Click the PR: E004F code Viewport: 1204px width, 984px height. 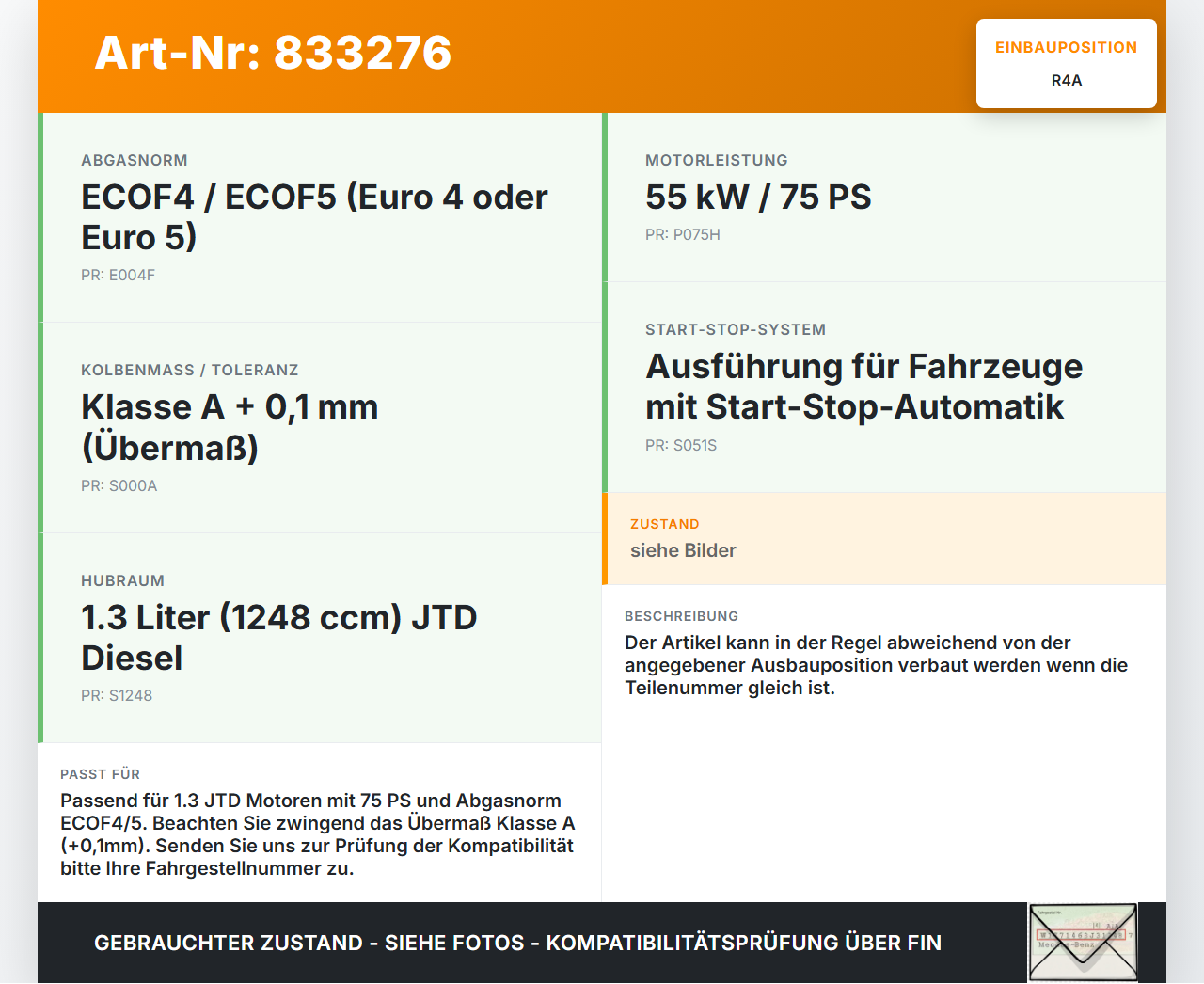(x=118, y=276)
